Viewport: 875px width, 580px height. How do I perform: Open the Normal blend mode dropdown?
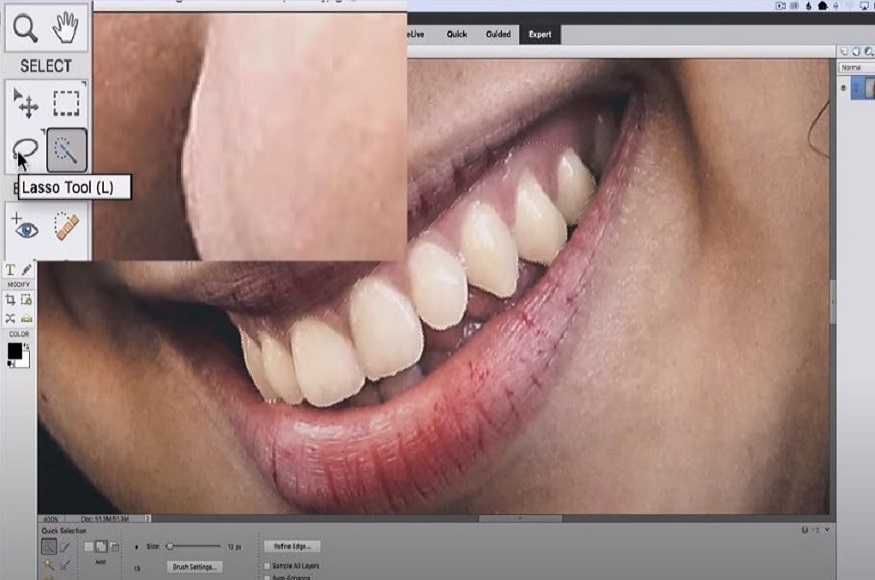(856, 68)
